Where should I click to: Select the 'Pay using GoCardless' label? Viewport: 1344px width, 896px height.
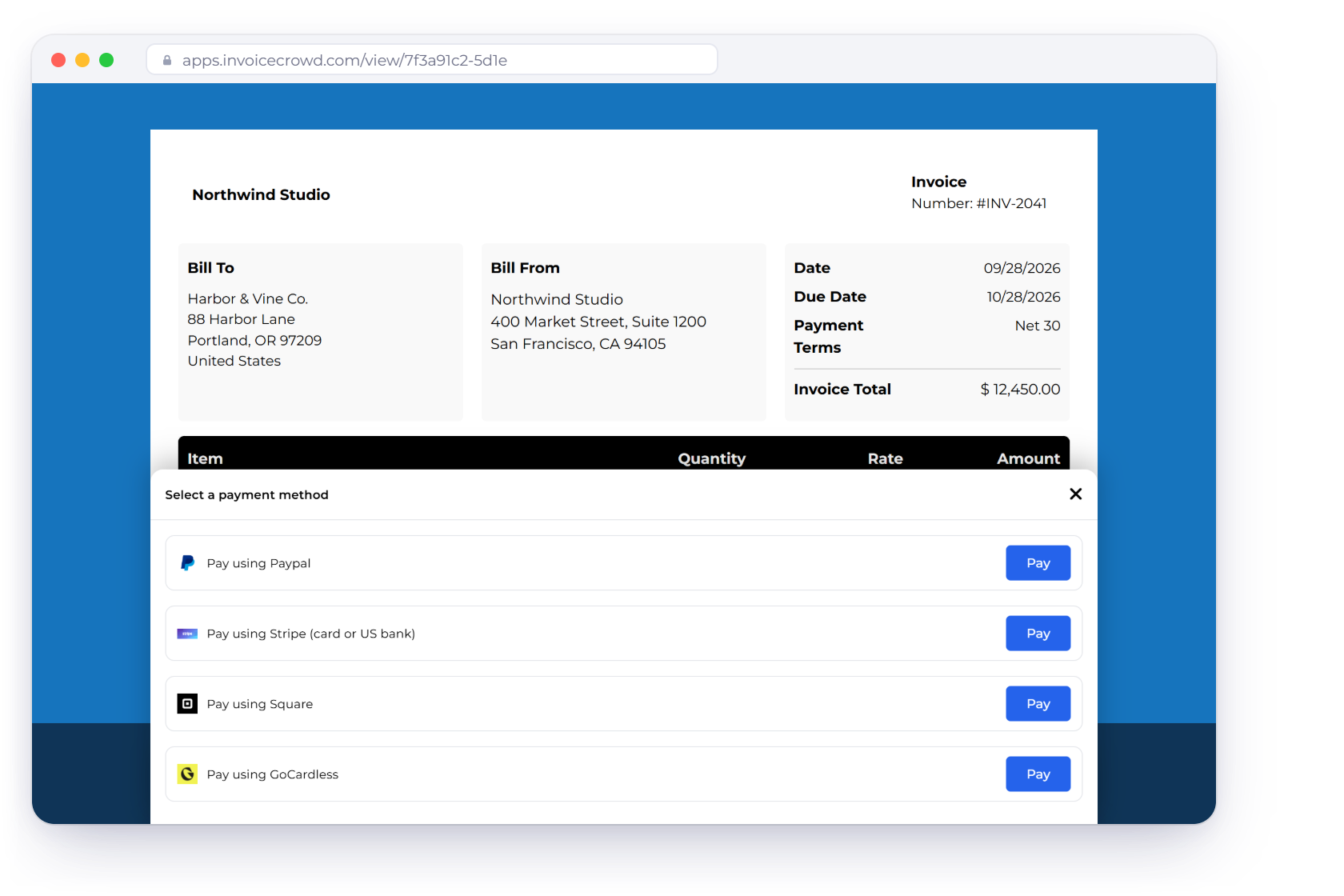[x=273, y=774]
